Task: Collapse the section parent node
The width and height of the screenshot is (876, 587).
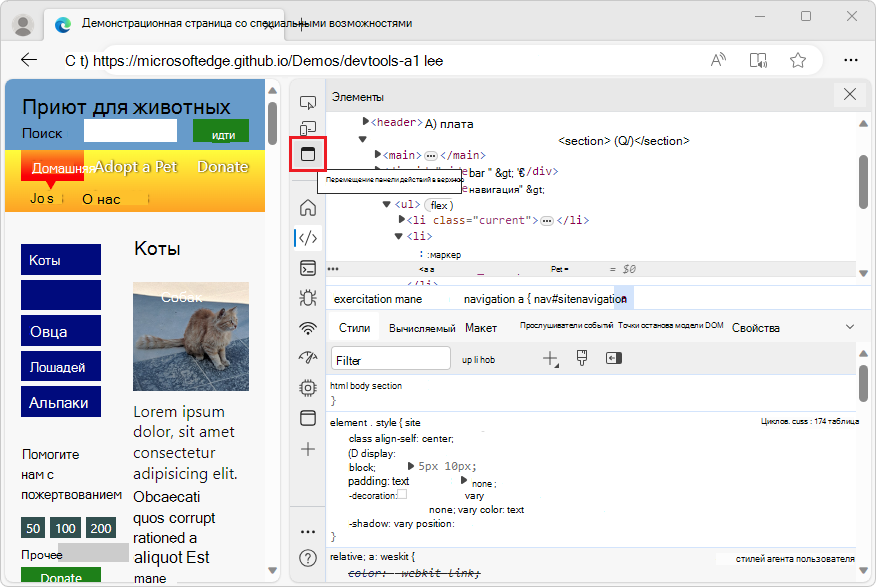Action: tap(363, 139)
